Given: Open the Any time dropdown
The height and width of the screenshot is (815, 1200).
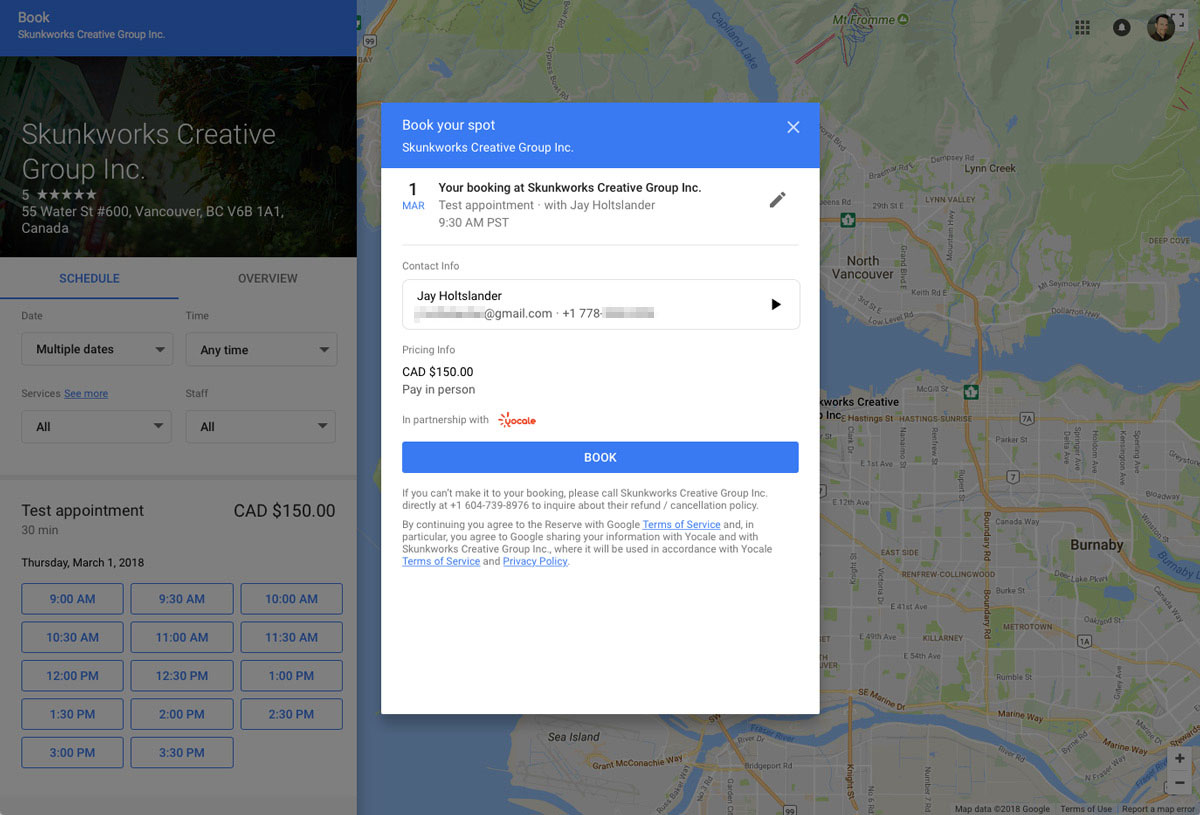Looking at the screenshot, I should (261, 350).
